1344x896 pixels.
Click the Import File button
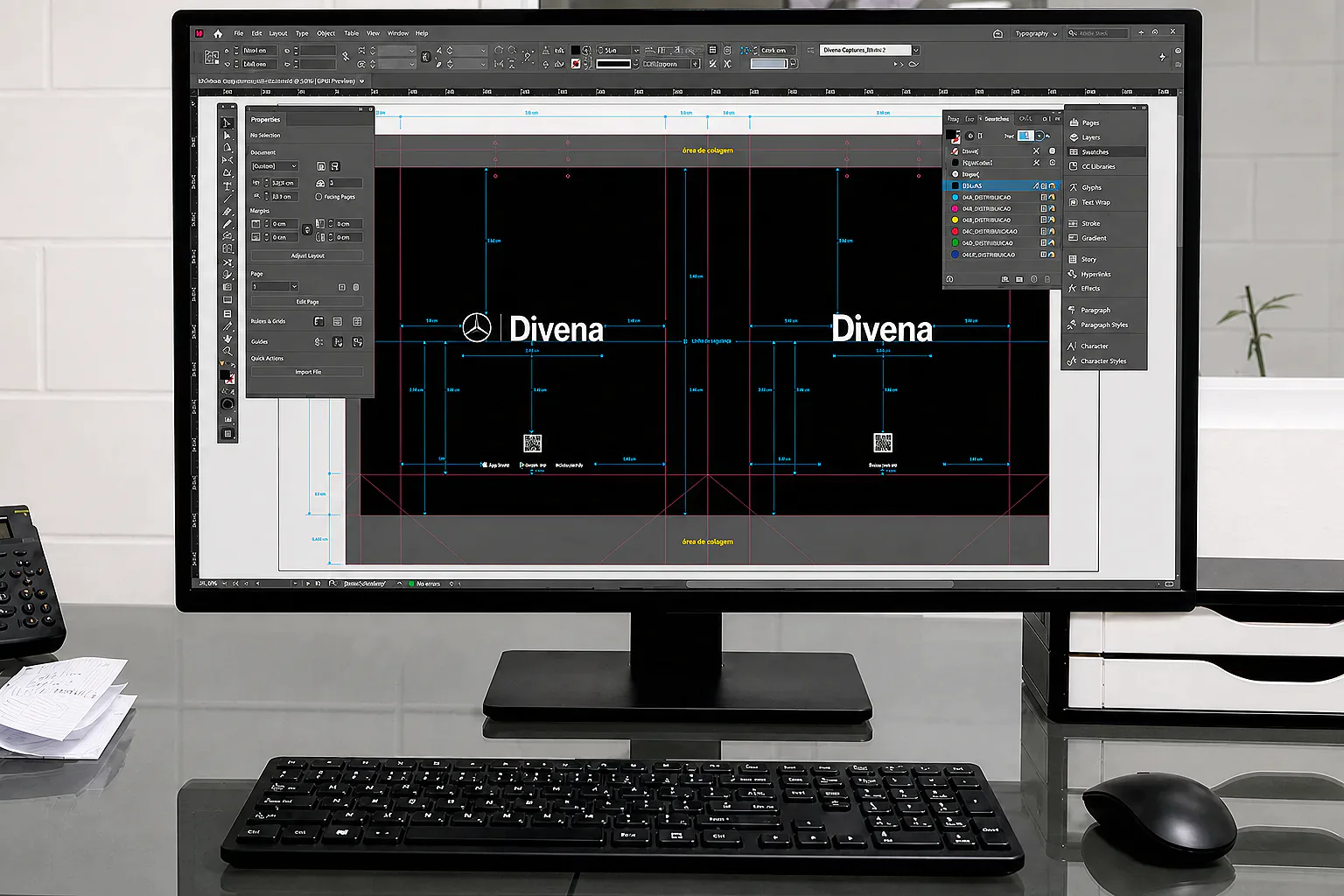point(307,372)
